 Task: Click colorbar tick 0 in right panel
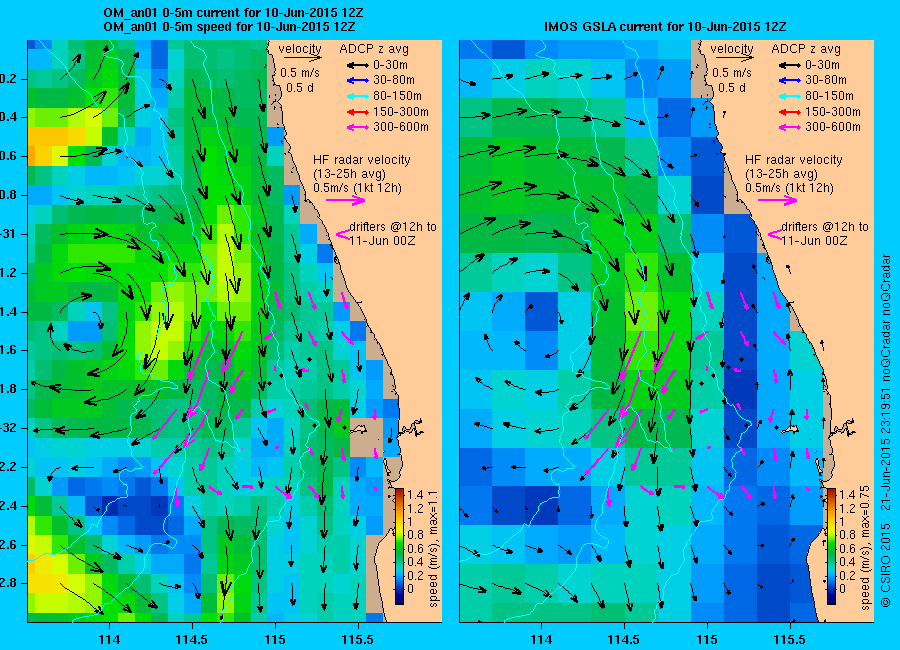click(x=843, y=589)
